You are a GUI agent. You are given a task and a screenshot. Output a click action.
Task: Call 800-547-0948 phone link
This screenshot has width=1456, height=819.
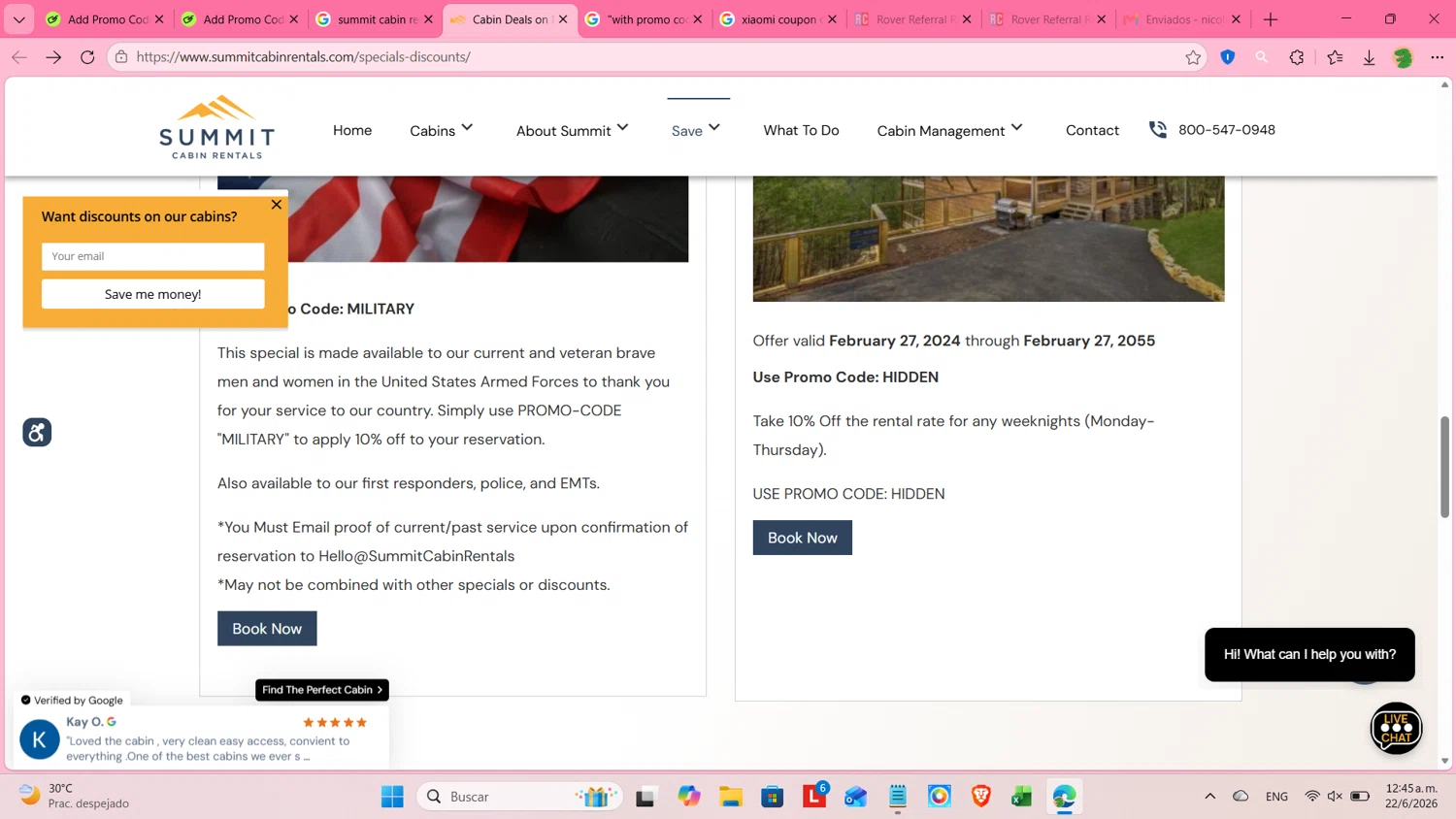(1226, 130)
